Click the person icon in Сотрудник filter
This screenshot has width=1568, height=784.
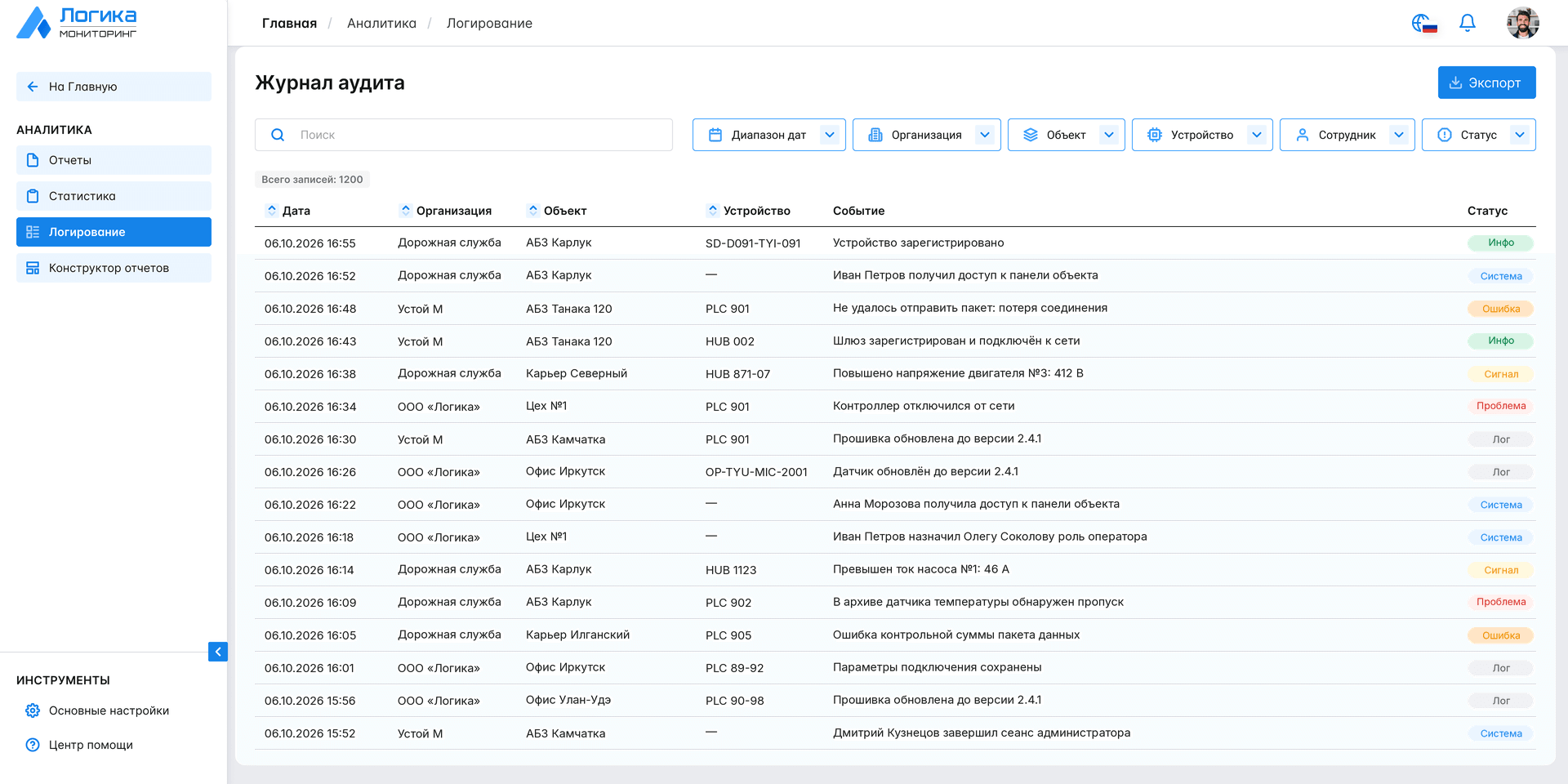point(1303,135)
